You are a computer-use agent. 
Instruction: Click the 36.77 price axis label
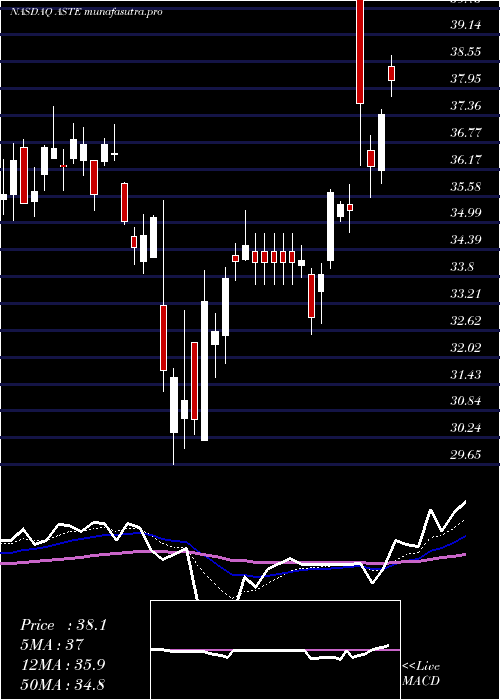(x=465, y=133)
